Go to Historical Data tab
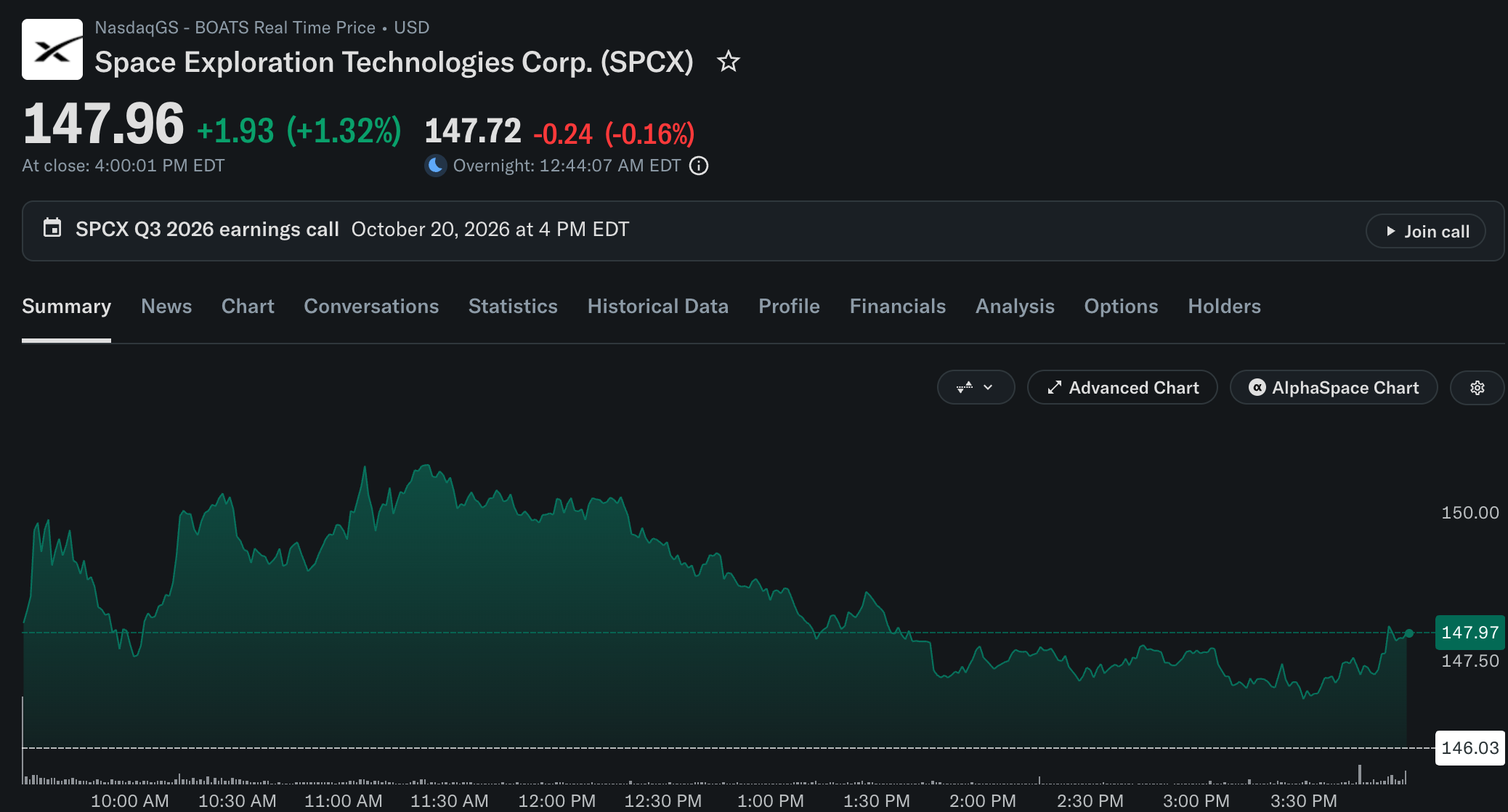1508x812 pixels. (x=658, y=306)
